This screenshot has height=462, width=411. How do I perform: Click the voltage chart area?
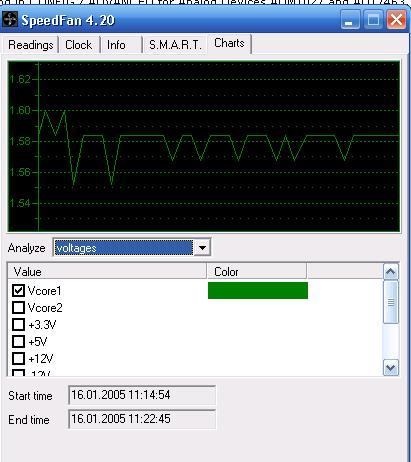(x=204, y=146)
